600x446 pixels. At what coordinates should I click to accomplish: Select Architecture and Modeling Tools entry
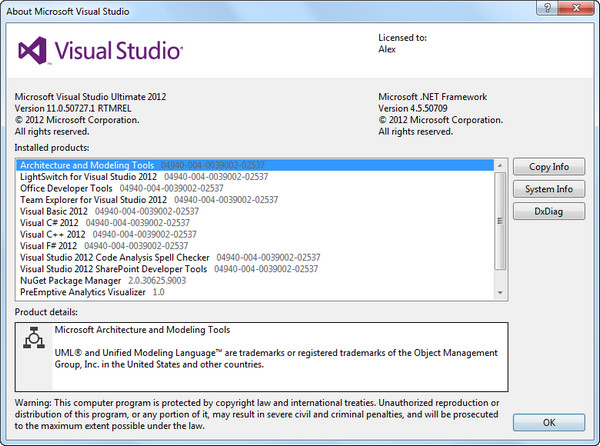pyautogui.click(x=87, y=164)
